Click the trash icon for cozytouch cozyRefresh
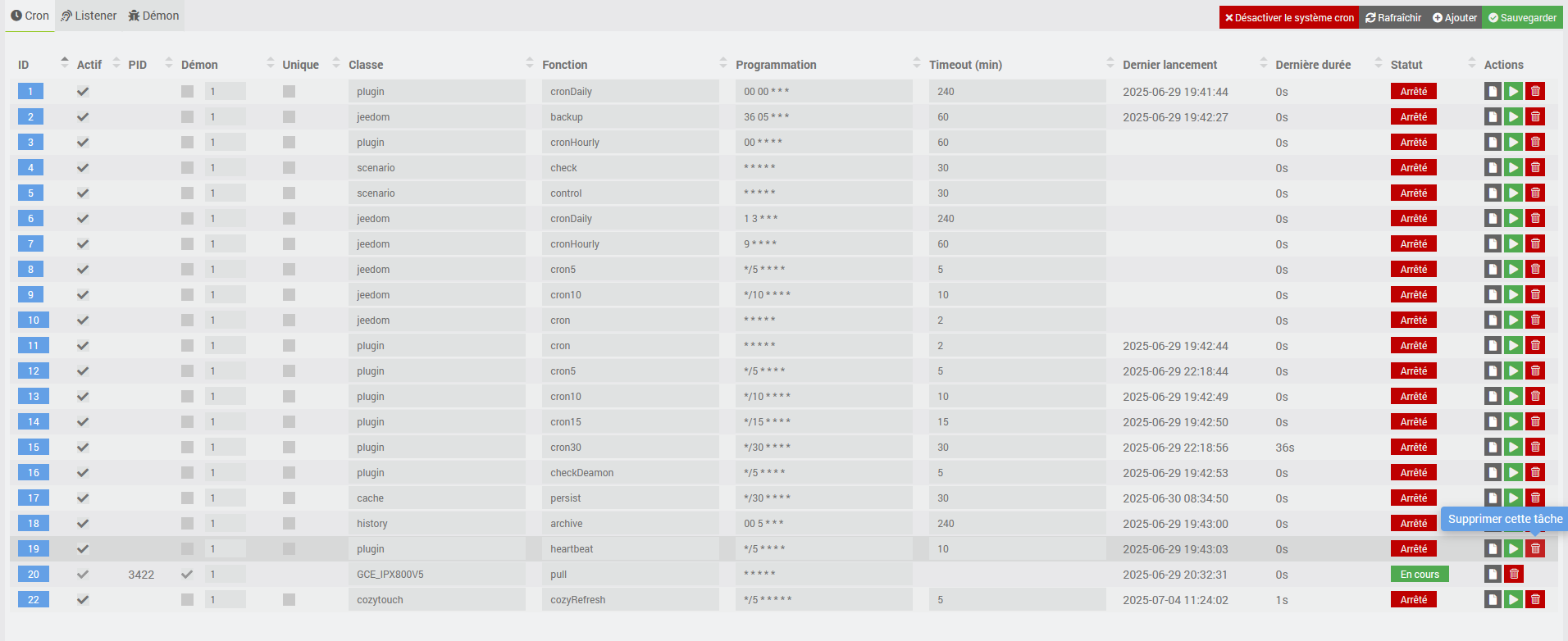The width and height of the screenshot is (1568, 641). [x=1535, y=600]
